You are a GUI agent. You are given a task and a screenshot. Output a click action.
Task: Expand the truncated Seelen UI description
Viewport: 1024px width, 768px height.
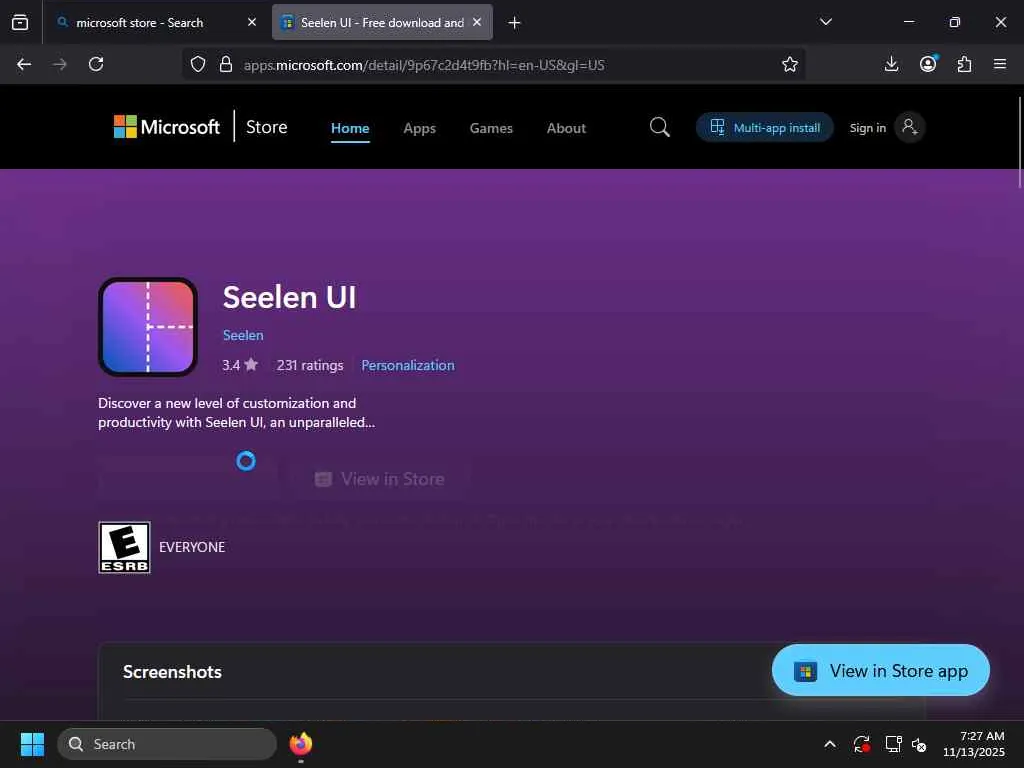[236, 413]
